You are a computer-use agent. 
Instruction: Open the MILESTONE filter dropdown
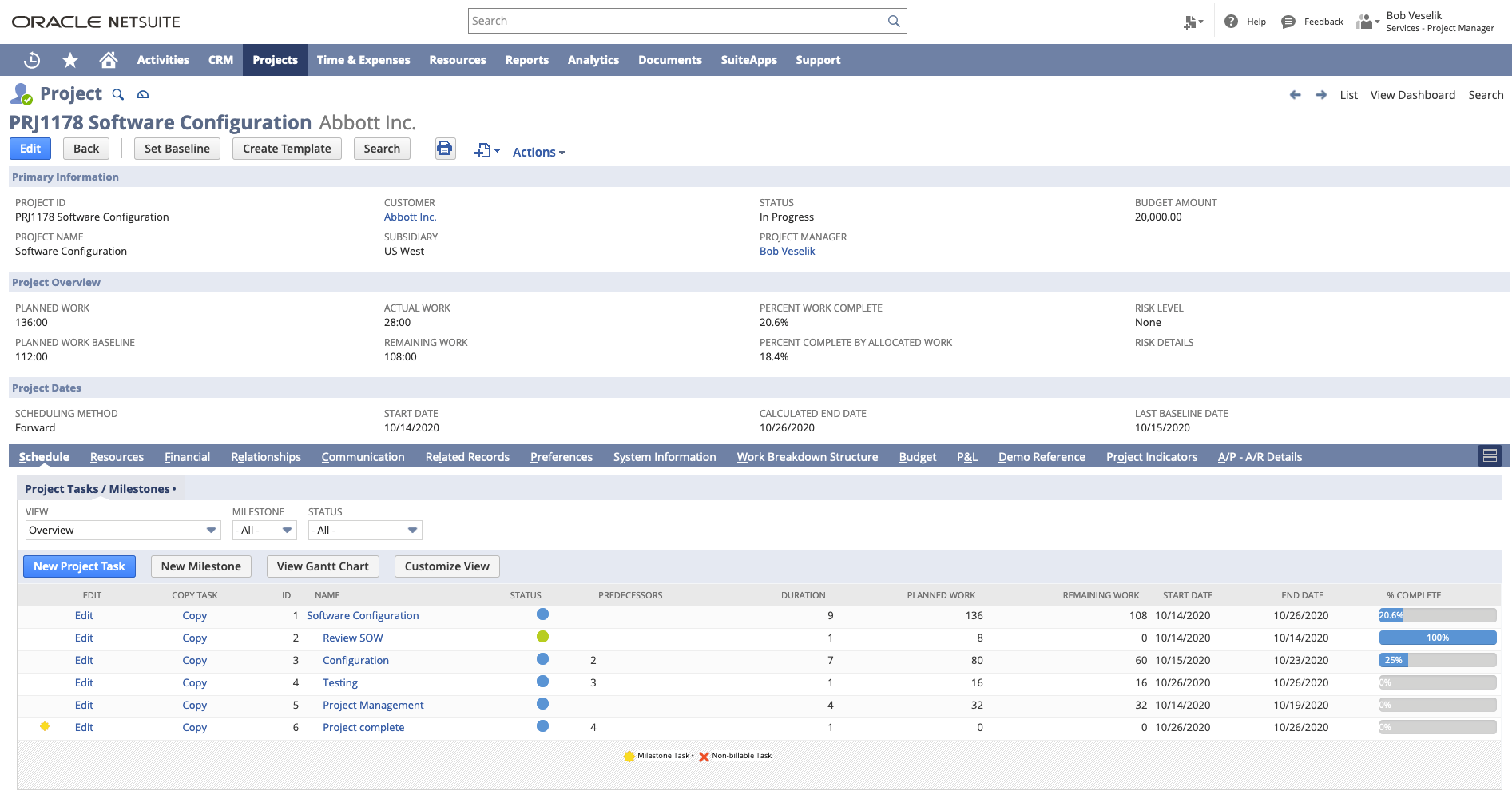pos(264,530)
